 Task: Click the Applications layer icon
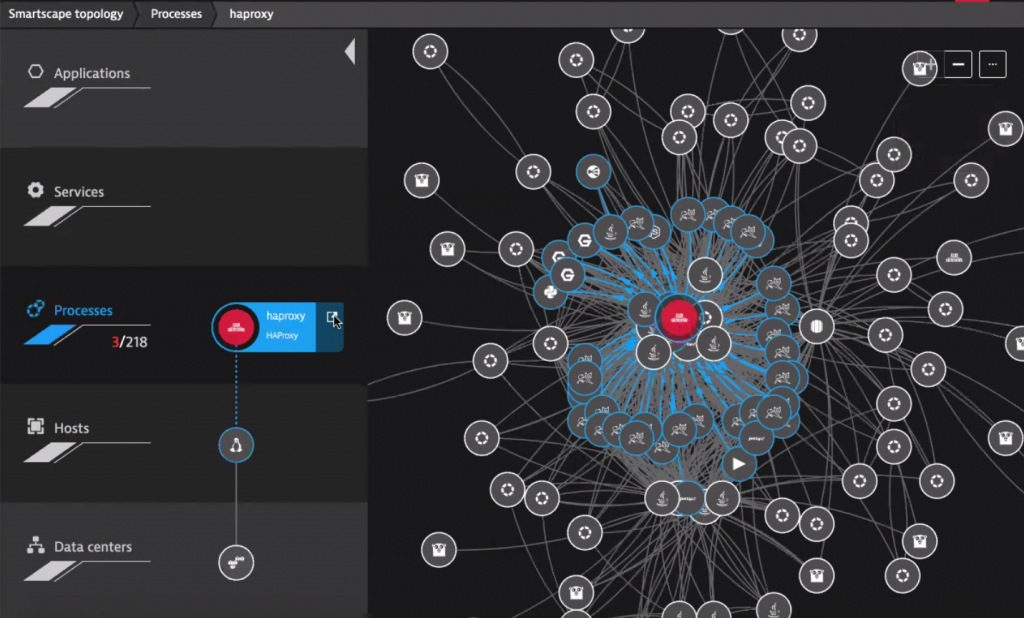(x=37, y=71)
